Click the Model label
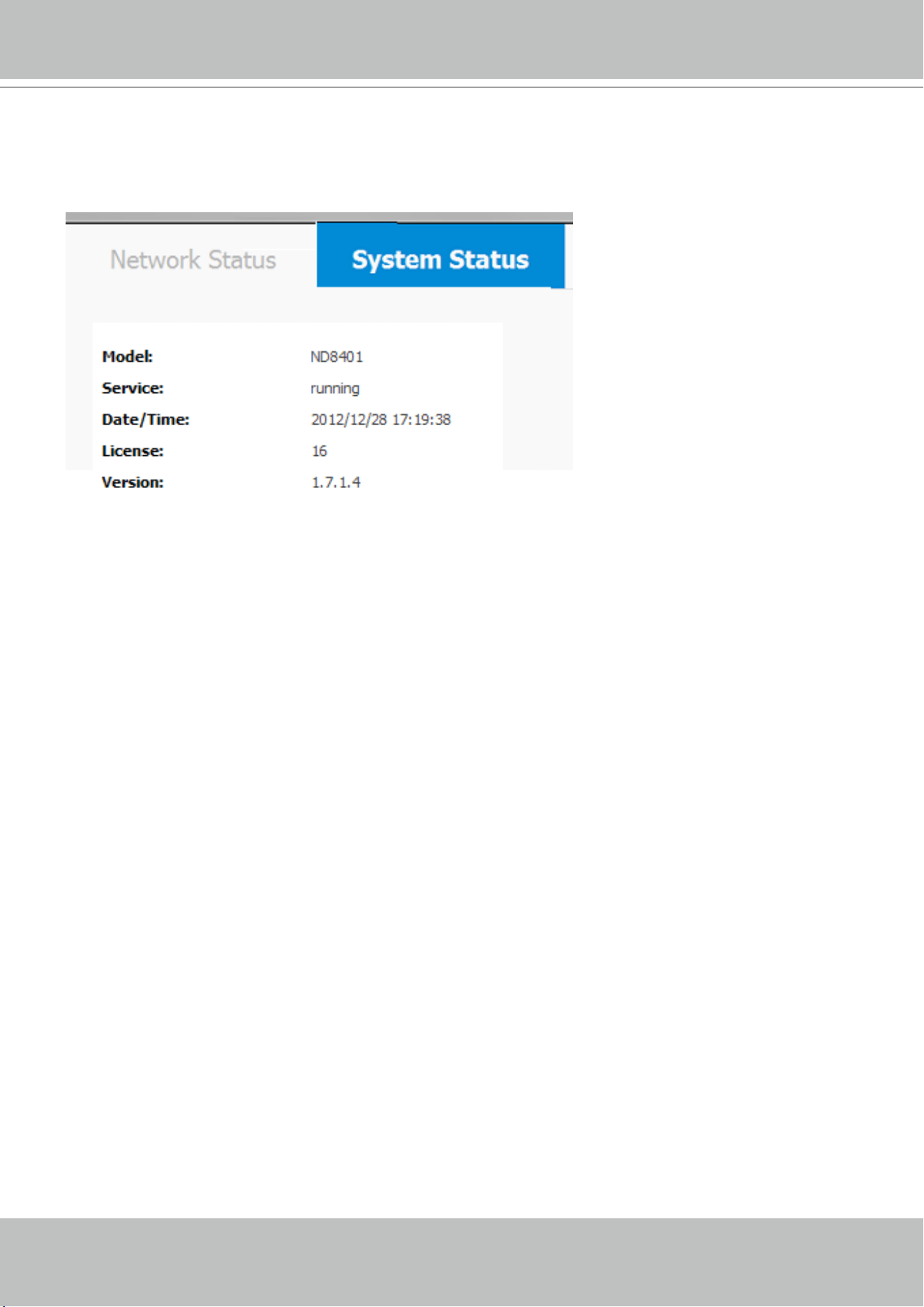 [x=127, y=357]
